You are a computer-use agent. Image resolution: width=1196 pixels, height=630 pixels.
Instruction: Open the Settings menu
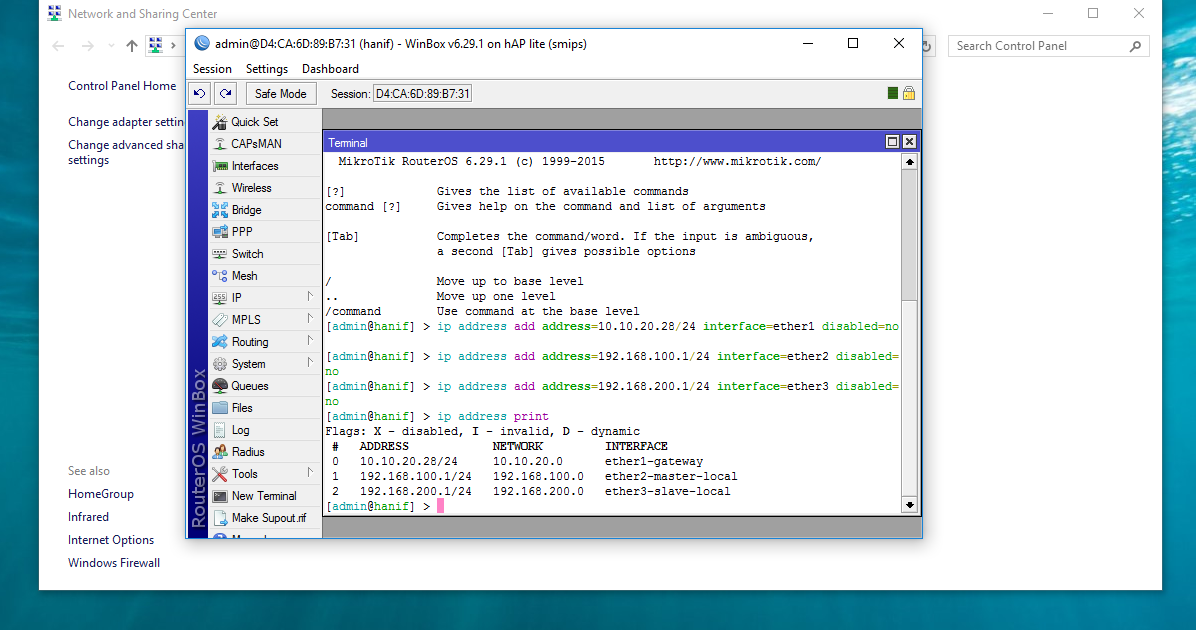(267, 69)
